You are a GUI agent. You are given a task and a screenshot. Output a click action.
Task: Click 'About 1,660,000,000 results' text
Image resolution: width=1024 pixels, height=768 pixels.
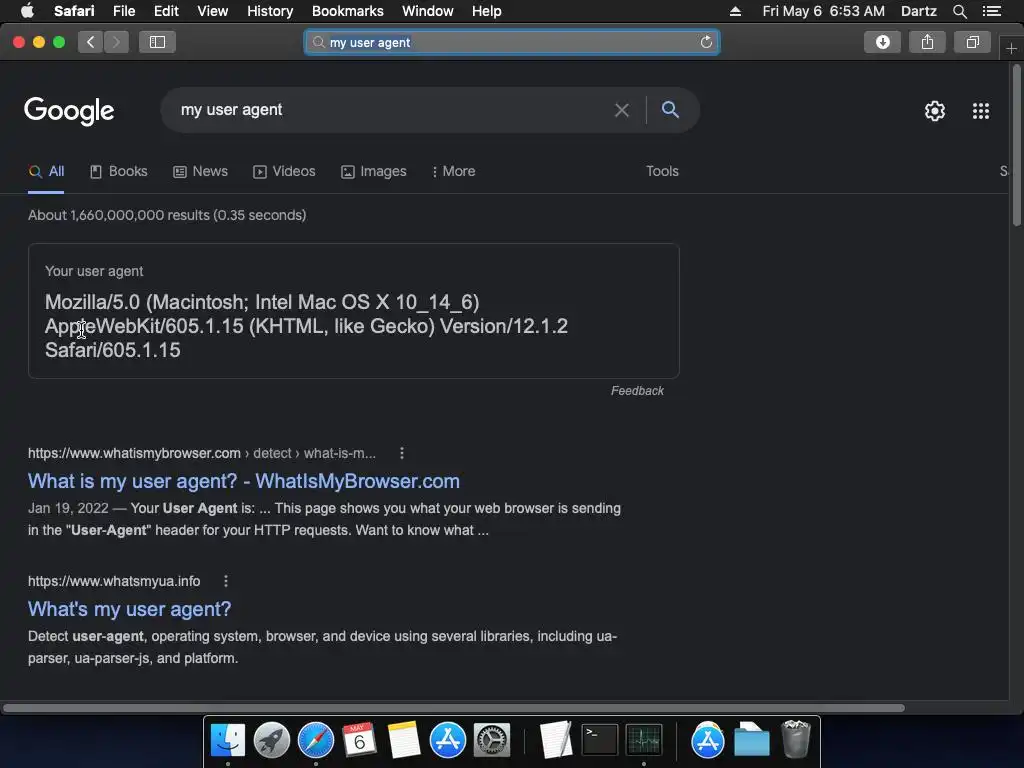point(167,216)
